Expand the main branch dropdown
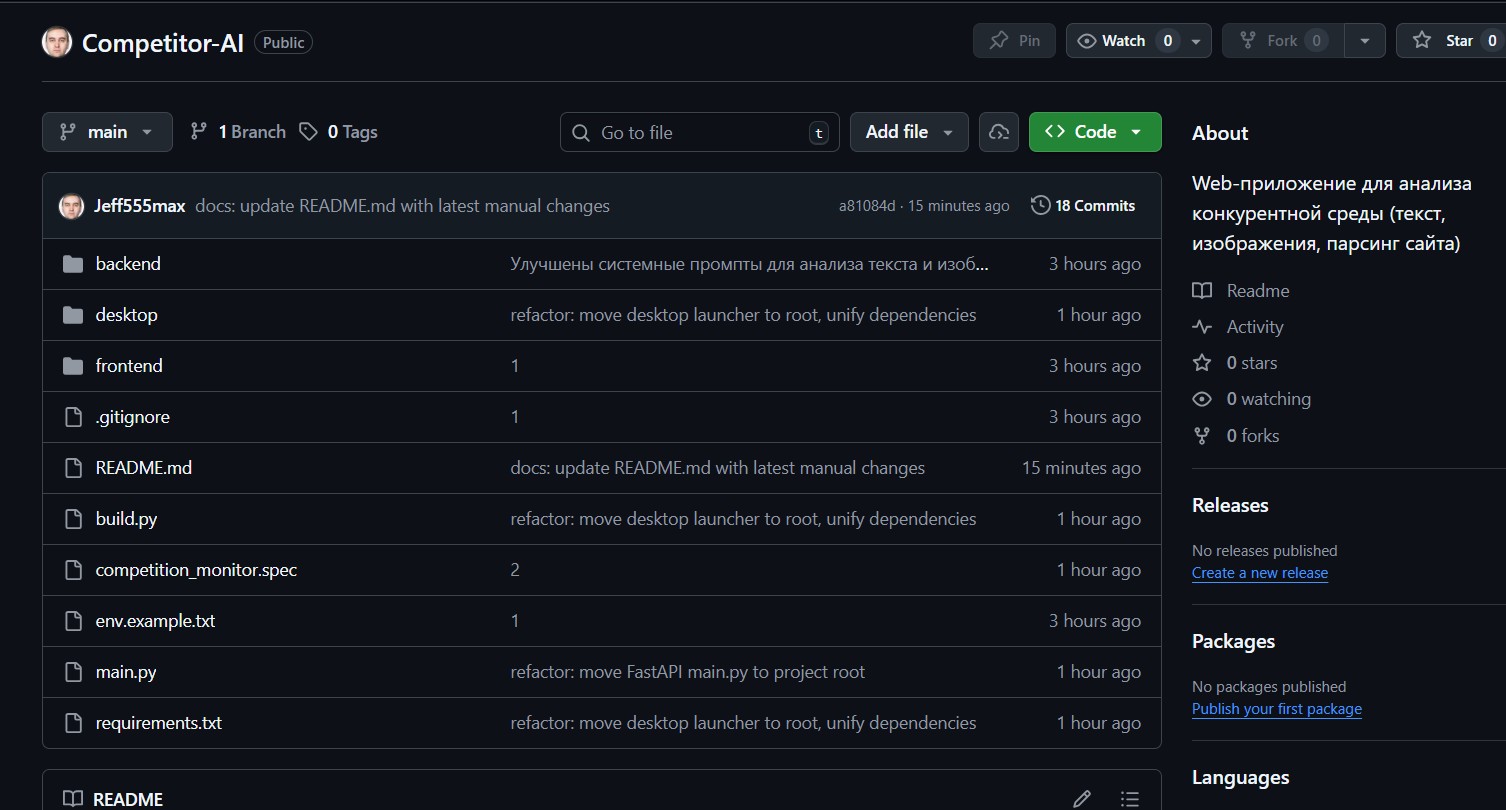1506x810 pixels. pyautogui.click(x=107, y=132)
